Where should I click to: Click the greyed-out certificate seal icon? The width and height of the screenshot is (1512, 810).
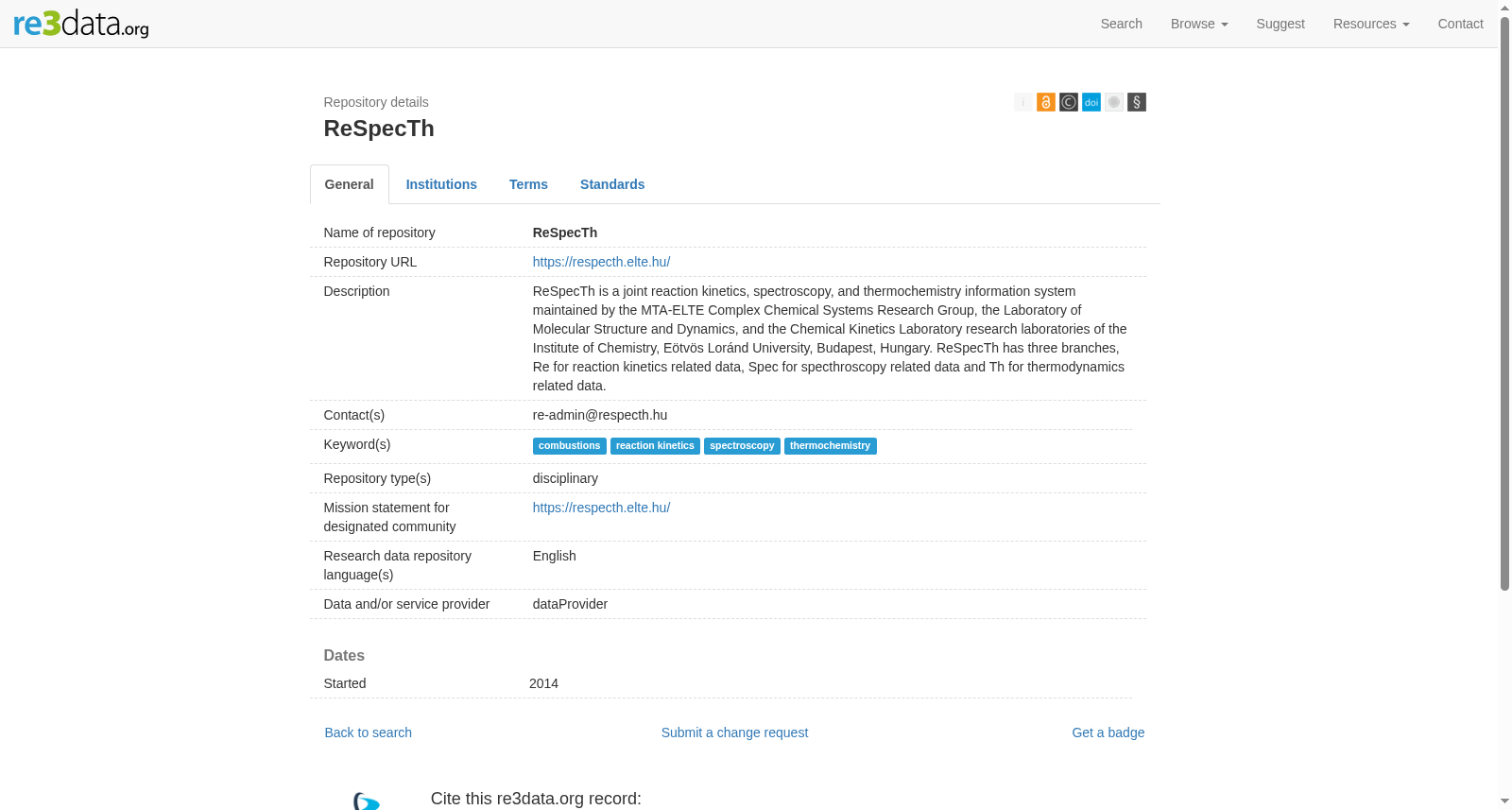point(1113,102)
